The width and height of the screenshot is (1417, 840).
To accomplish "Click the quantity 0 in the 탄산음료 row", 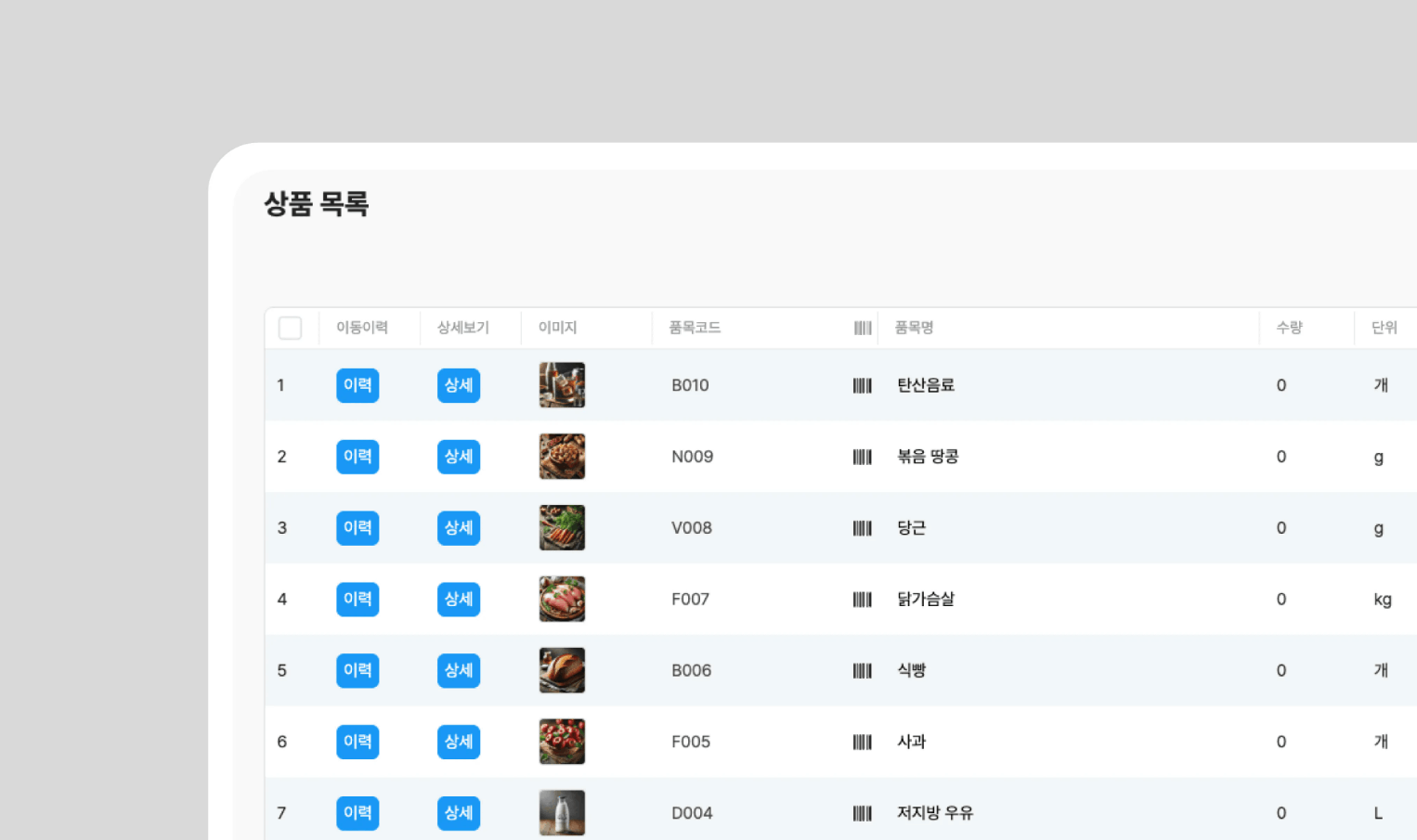I will click(x=1281, y=385).
